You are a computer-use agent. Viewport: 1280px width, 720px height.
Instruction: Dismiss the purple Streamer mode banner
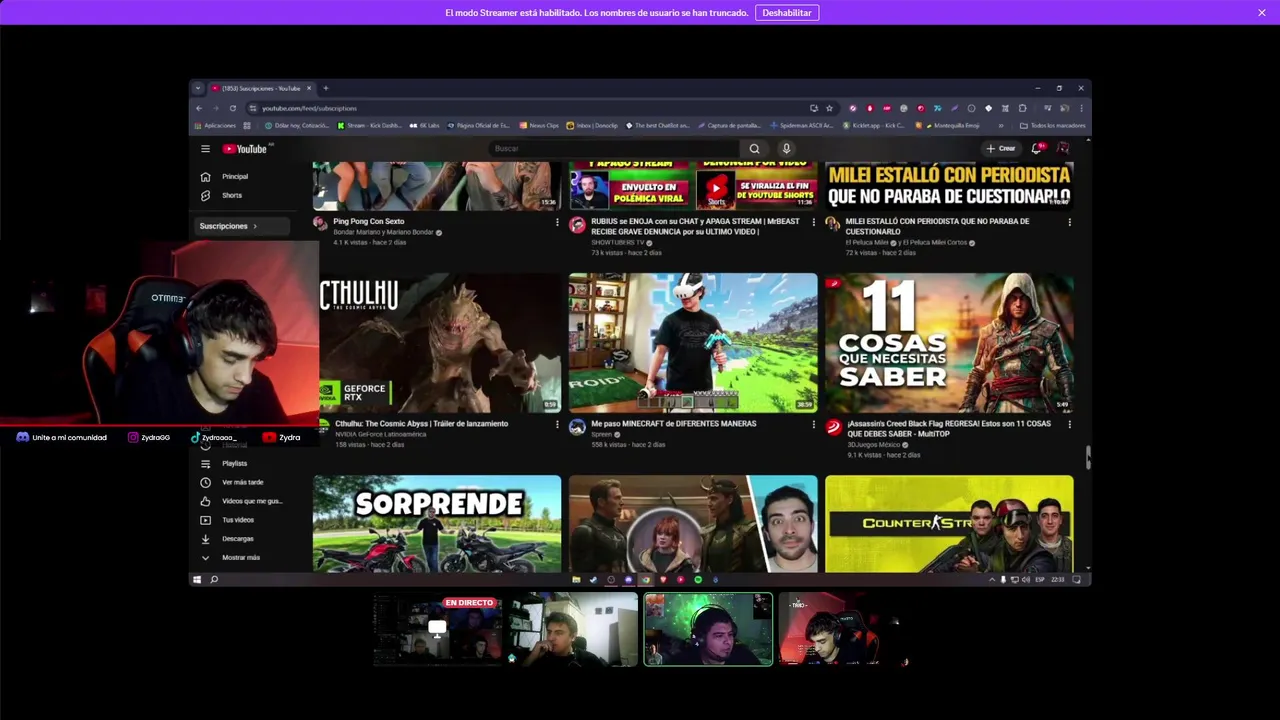[1262, 13]
